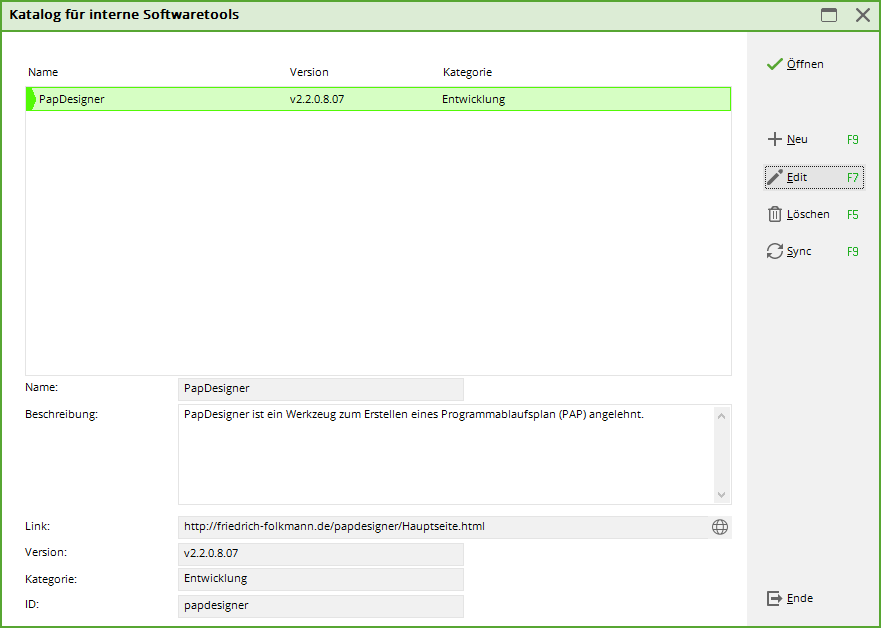Click the green row marker beside PapDesigner
The height and width of the screenshot is (628, 881).
[31, 99]
